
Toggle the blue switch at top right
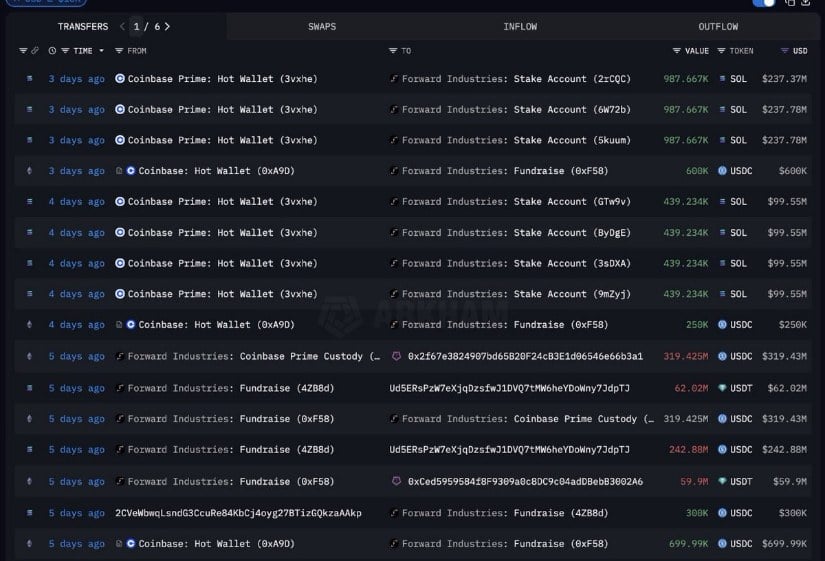(764, 3)
